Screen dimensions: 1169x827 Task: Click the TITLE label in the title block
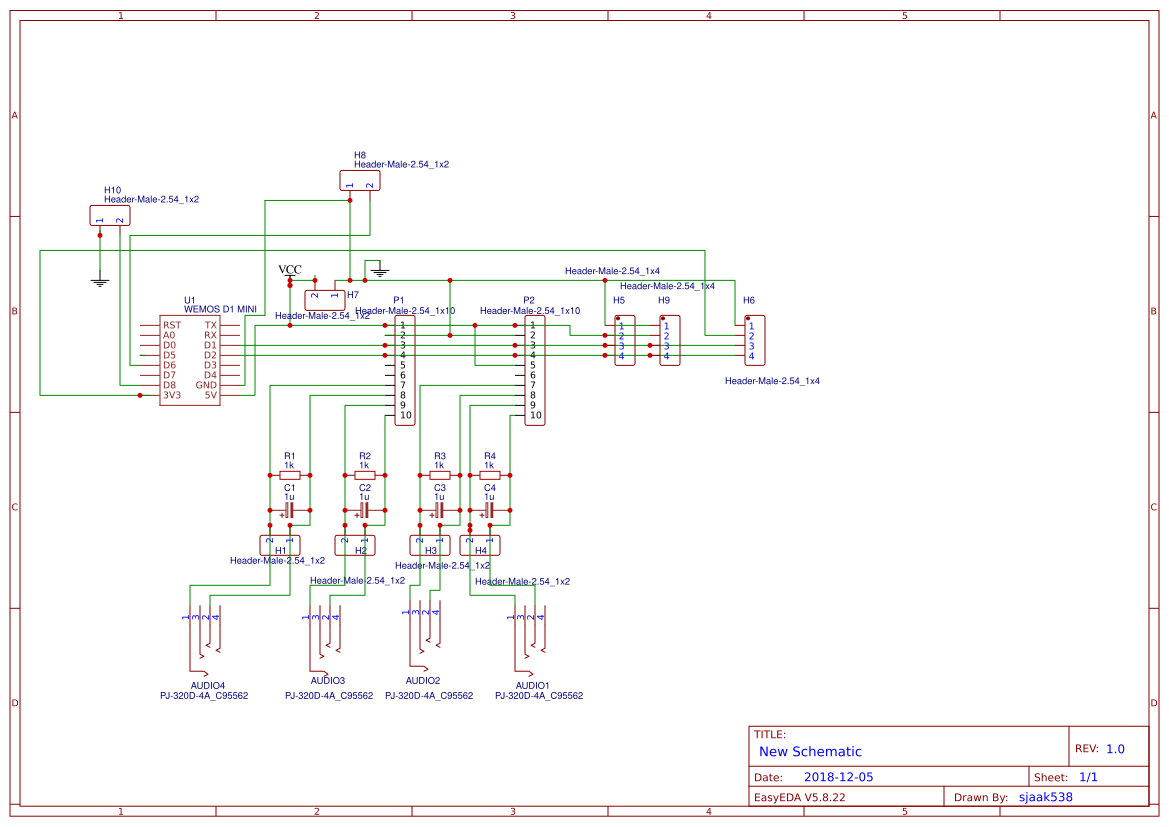point(772,732)
